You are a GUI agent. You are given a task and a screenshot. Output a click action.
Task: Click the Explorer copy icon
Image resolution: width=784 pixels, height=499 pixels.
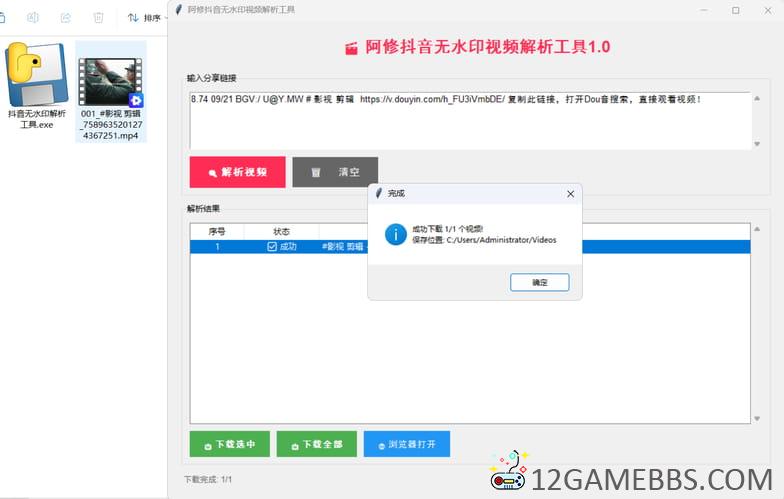pyautogui.click(x=2, y=18)
